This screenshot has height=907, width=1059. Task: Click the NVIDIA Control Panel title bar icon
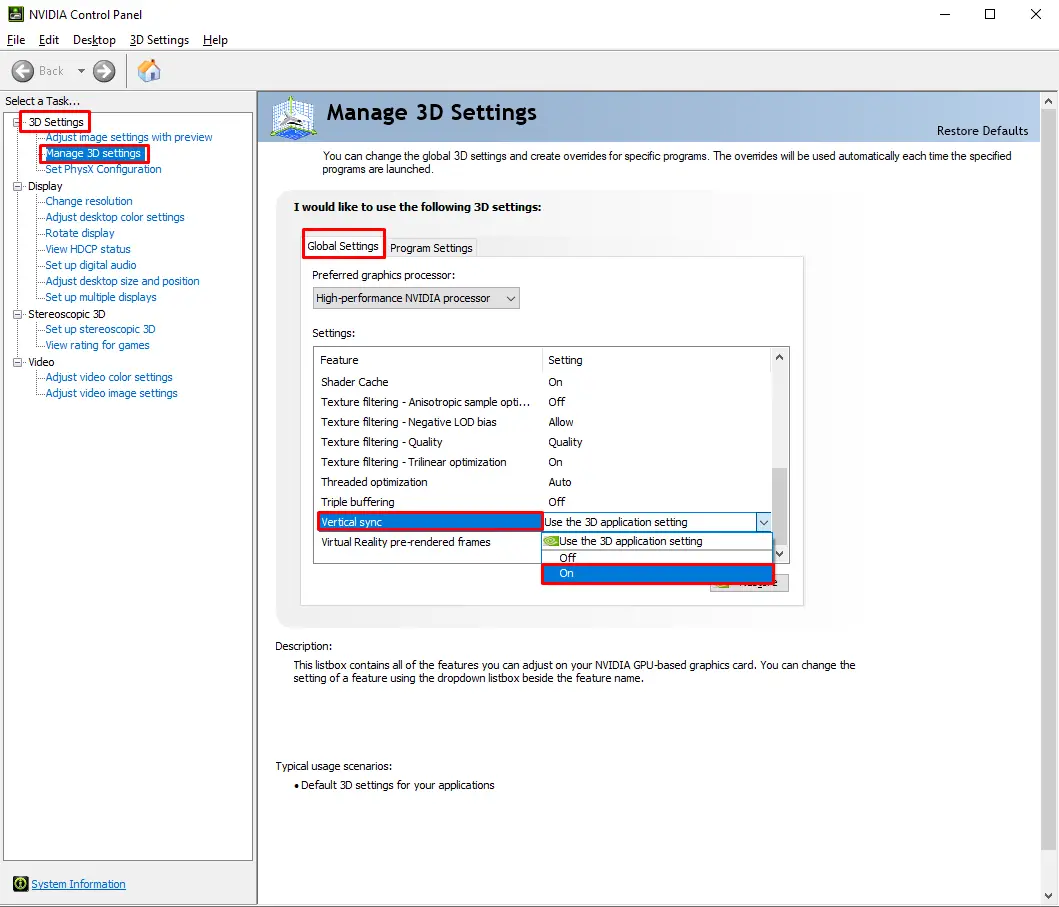(x=14, y=13)
